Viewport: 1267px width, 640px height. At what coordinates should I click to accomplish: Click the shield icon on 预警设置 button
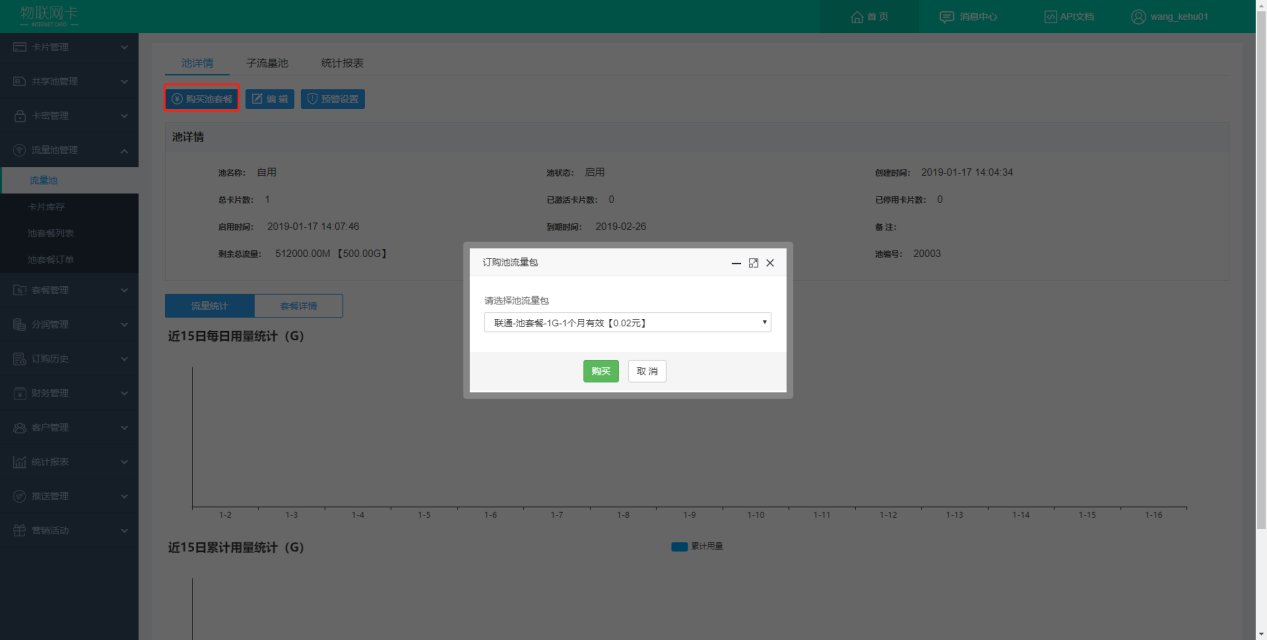(312, 99)
